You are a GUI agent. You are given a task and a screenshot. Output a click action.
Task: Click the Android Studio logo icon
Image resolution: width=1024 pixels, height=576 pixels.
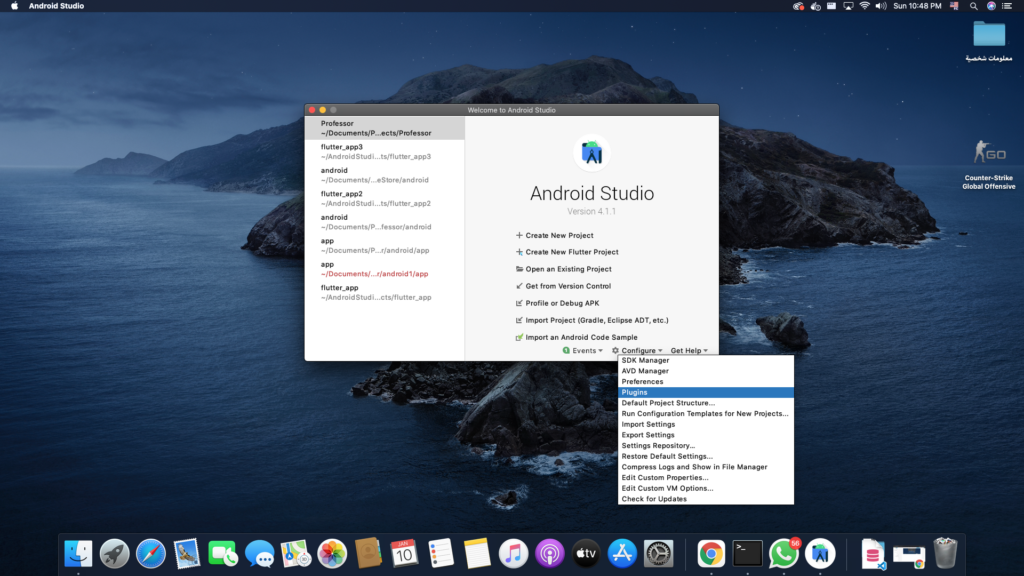pyautogui.click(x=592, y=153)
